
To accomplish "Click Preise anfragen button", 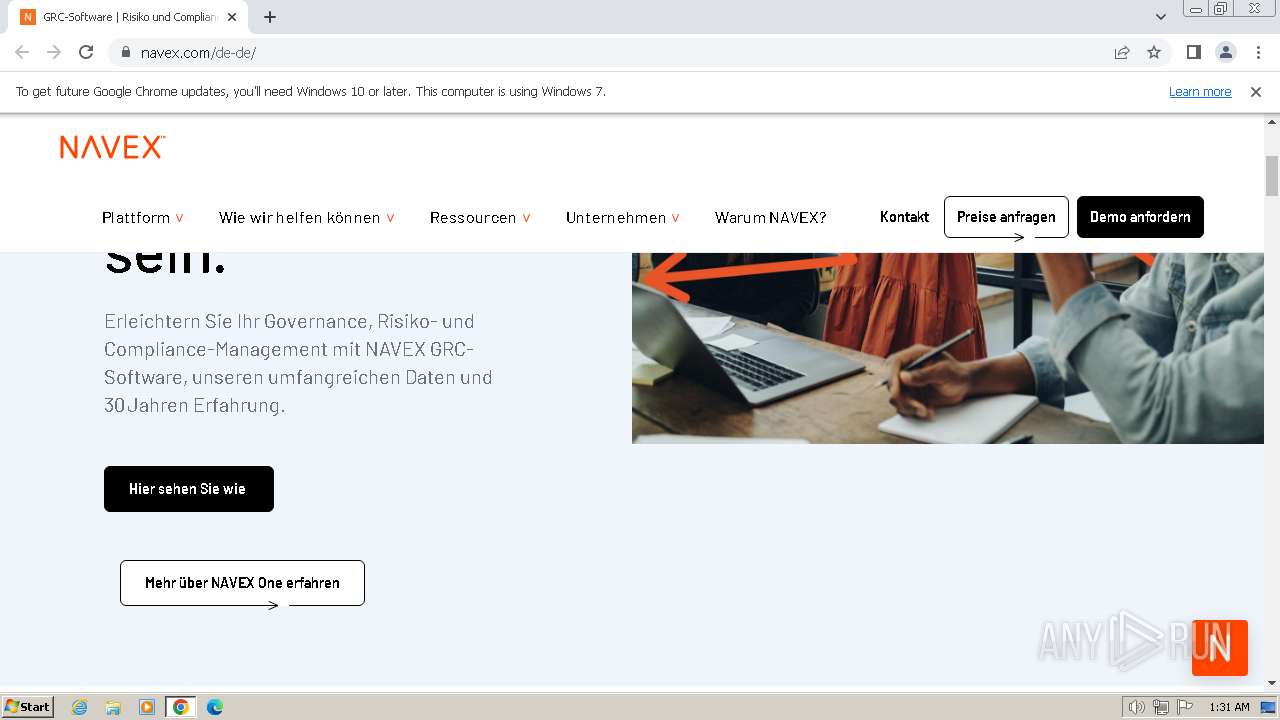I will coord(1006,217).
